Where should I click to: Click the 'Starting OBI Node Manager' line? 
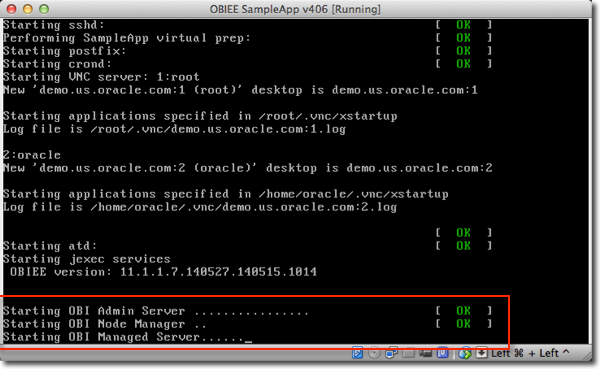click(x=105, y=324)
